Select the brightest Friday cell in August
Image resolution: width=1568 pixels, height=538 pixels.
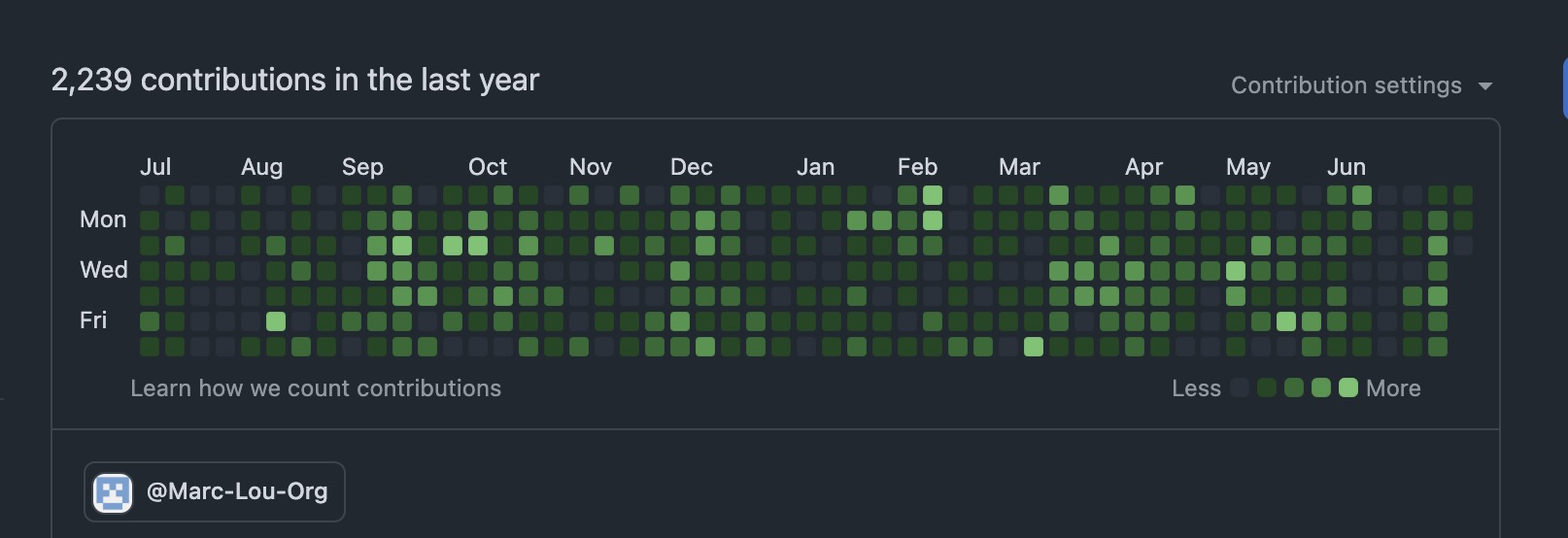click(276, 321)
